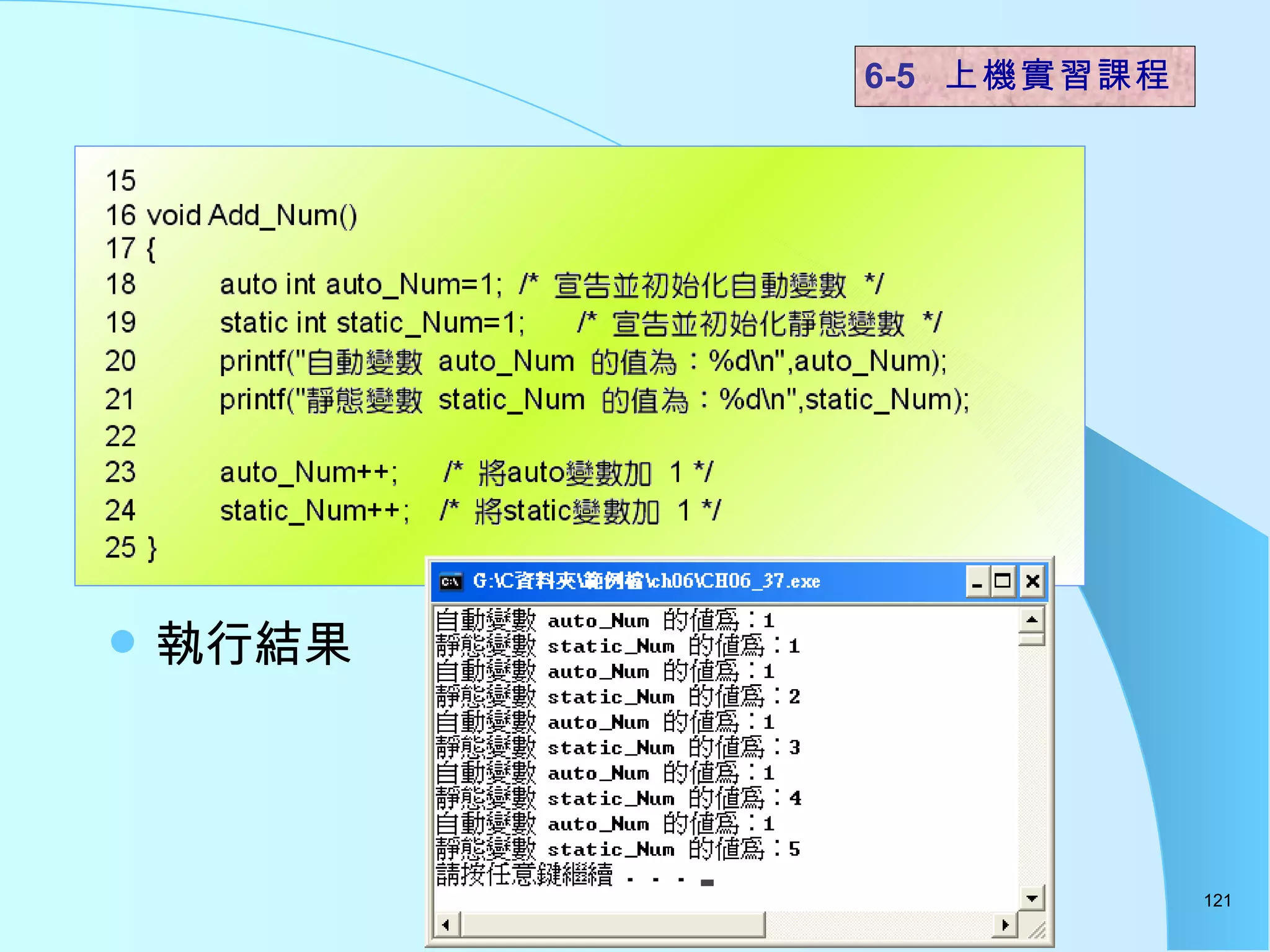The image size is (1270, 952).
Task: Click the comment '宣告並初始化靜態變數' on line 19
Action: click(x=758, y=324)
